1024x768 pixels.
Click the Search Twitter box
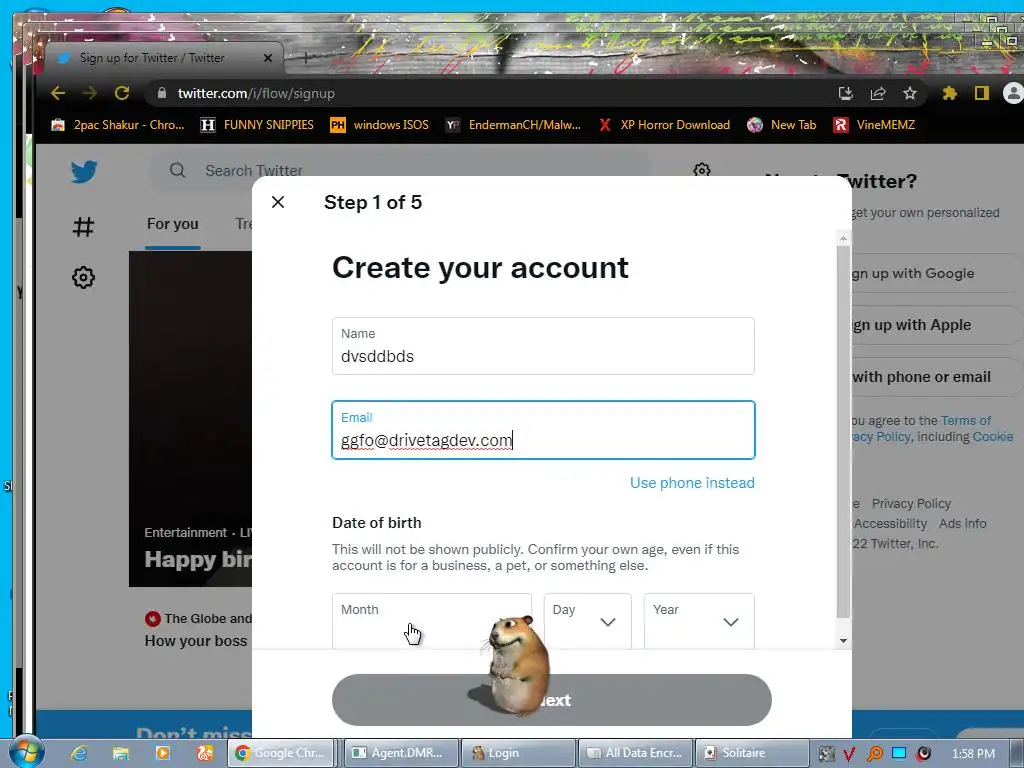[x=398, y=170]
